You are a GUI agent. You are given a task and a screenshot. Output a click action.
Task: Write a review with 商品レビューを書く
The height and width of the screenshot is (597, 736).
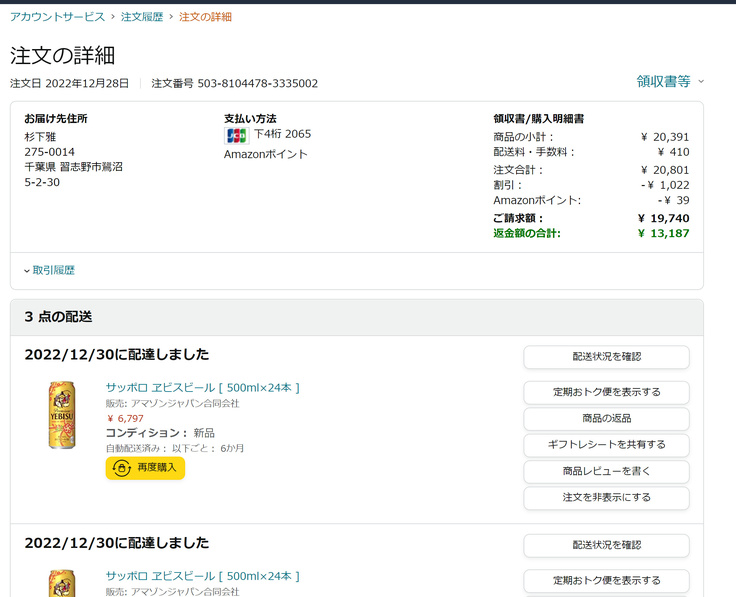[x=606, y=472]
